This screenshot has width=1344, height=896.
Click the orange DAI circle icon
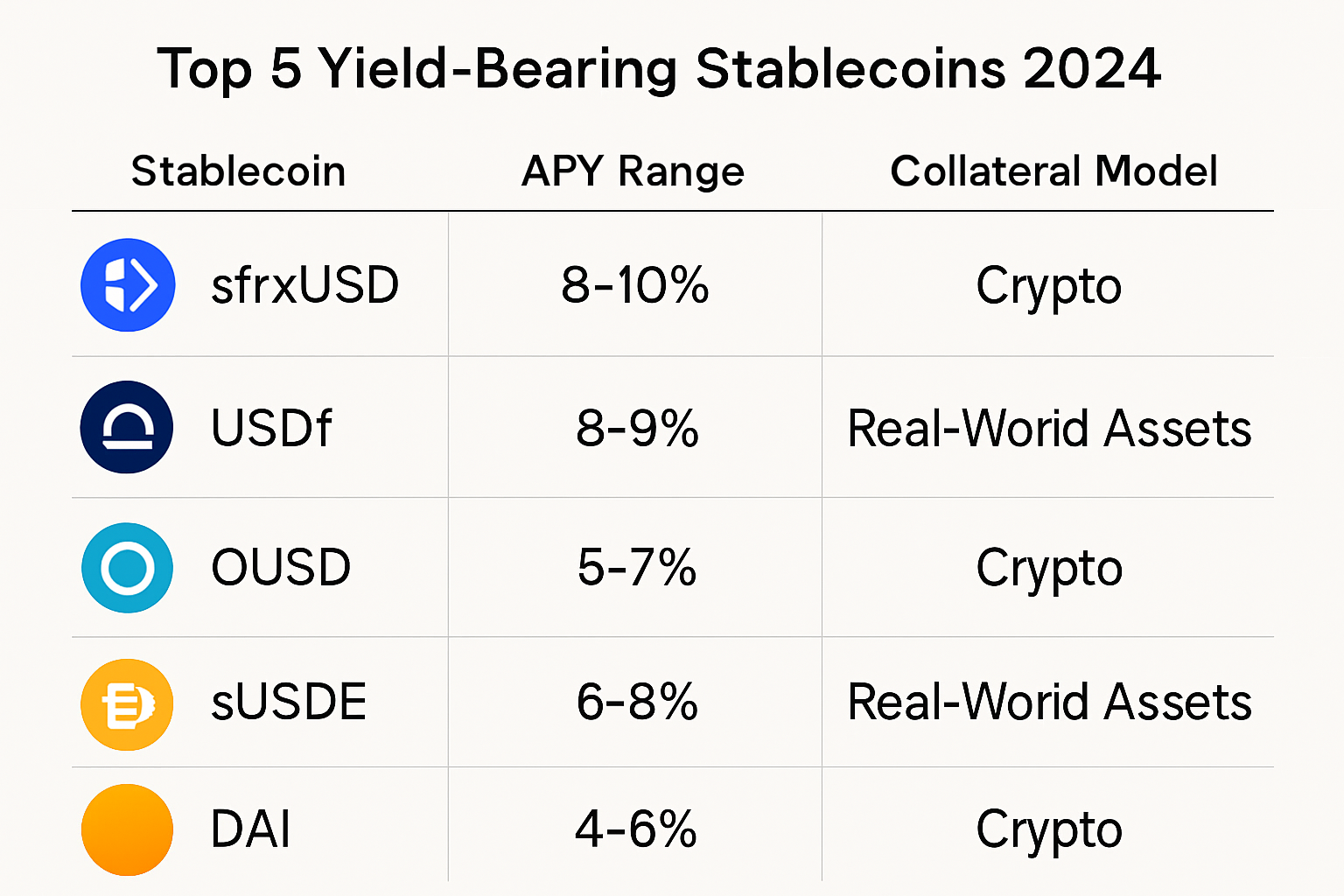point(127,829)
